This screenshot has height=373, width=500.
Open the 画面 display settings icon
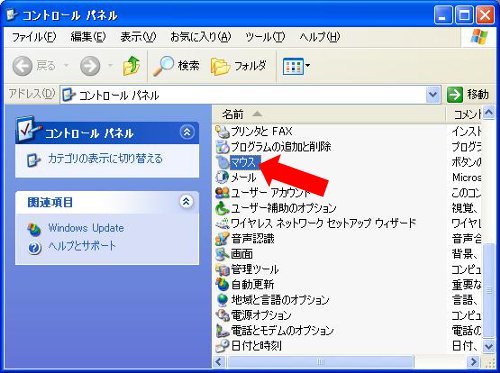tap(222, 254)
